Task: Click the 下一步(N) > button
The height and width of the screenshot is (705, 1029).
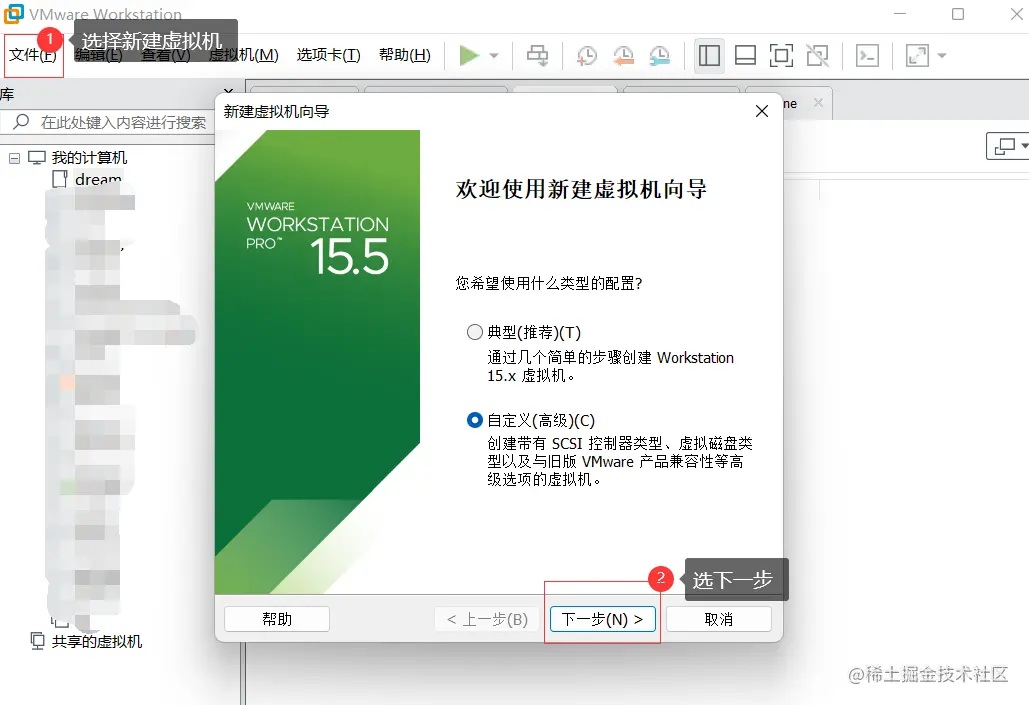Action: click(x=602, y=619)
